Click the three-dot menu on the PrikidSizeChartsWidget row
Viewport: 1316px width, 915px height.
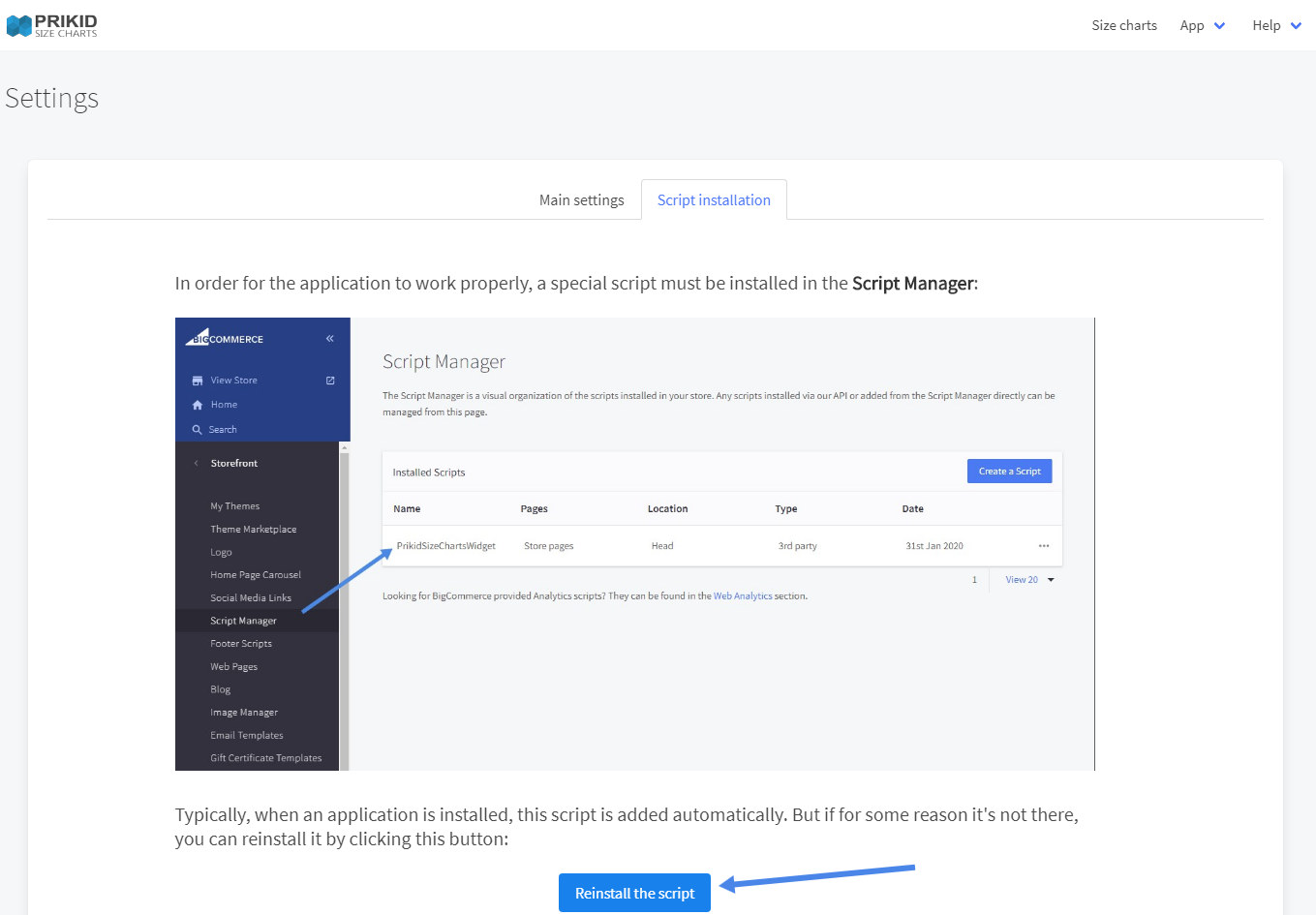(x=1044, y=546)
